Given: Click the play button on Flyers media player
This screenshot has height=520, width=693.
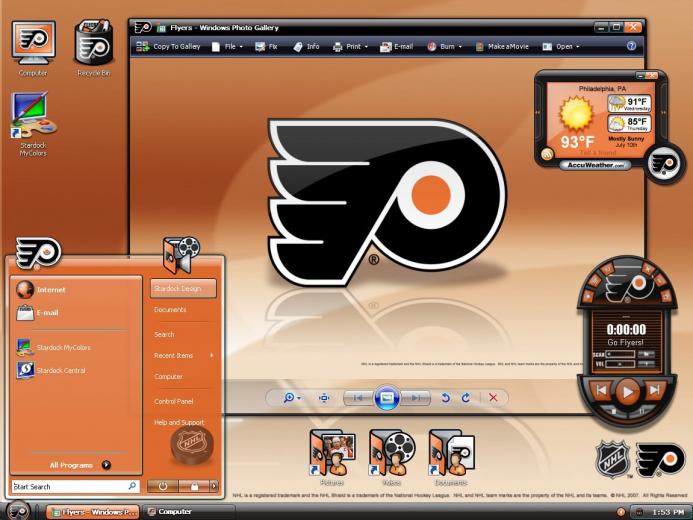Looking at the screenshot, I should pyautogui.click(x=628, y=391).
